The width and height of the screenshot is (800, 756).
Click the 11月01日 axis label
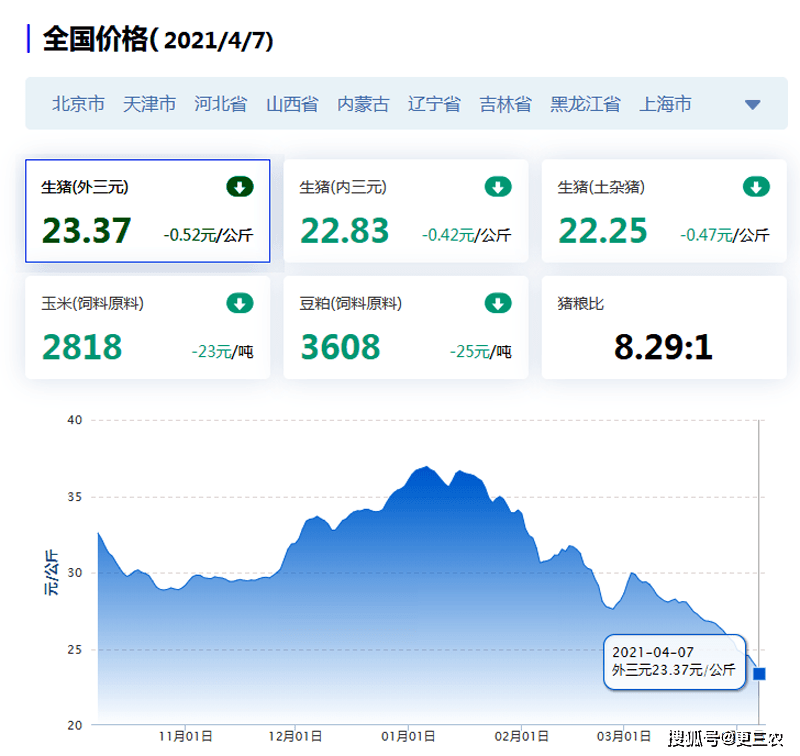click(x=185, y=737)
